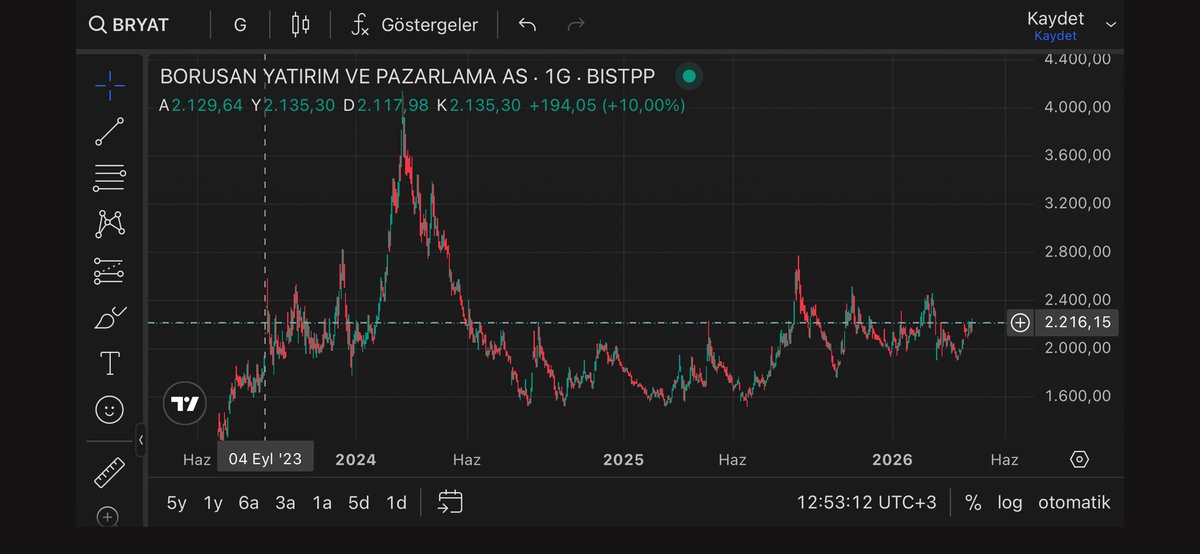Click the 2026 time axis label
Screen dimensions: 1200x554
pos(892,460)
